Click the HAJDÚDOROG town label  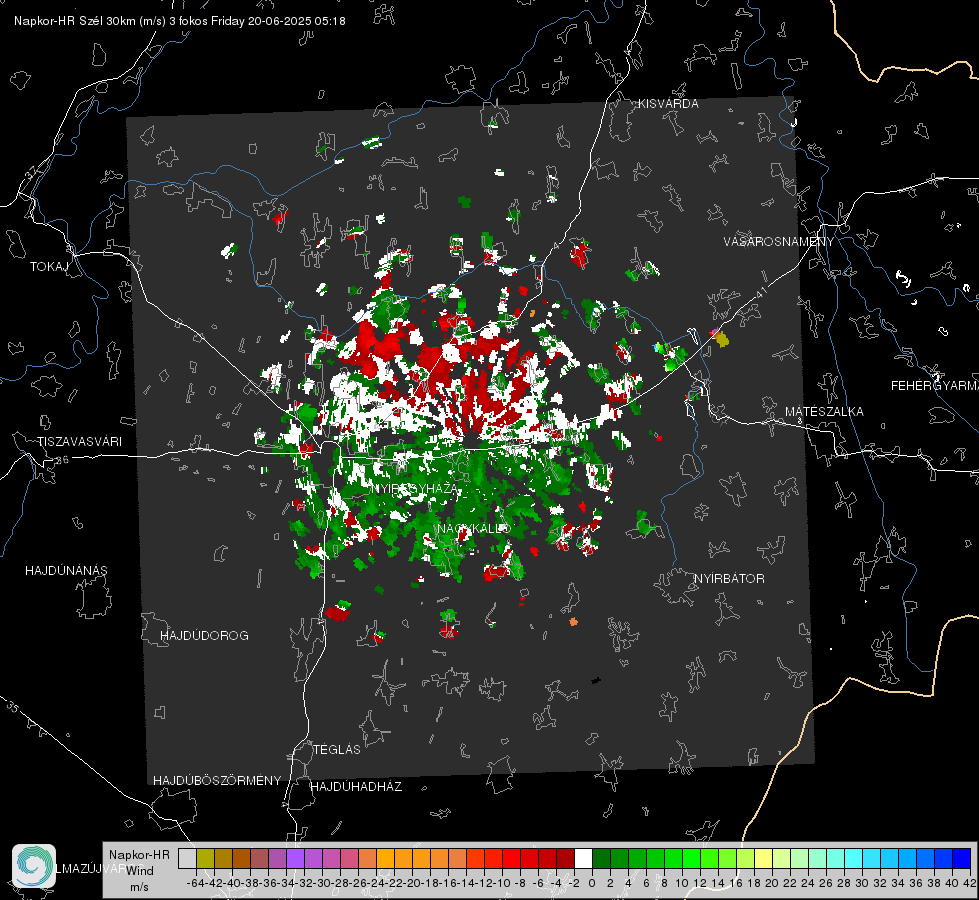[204, 635]
